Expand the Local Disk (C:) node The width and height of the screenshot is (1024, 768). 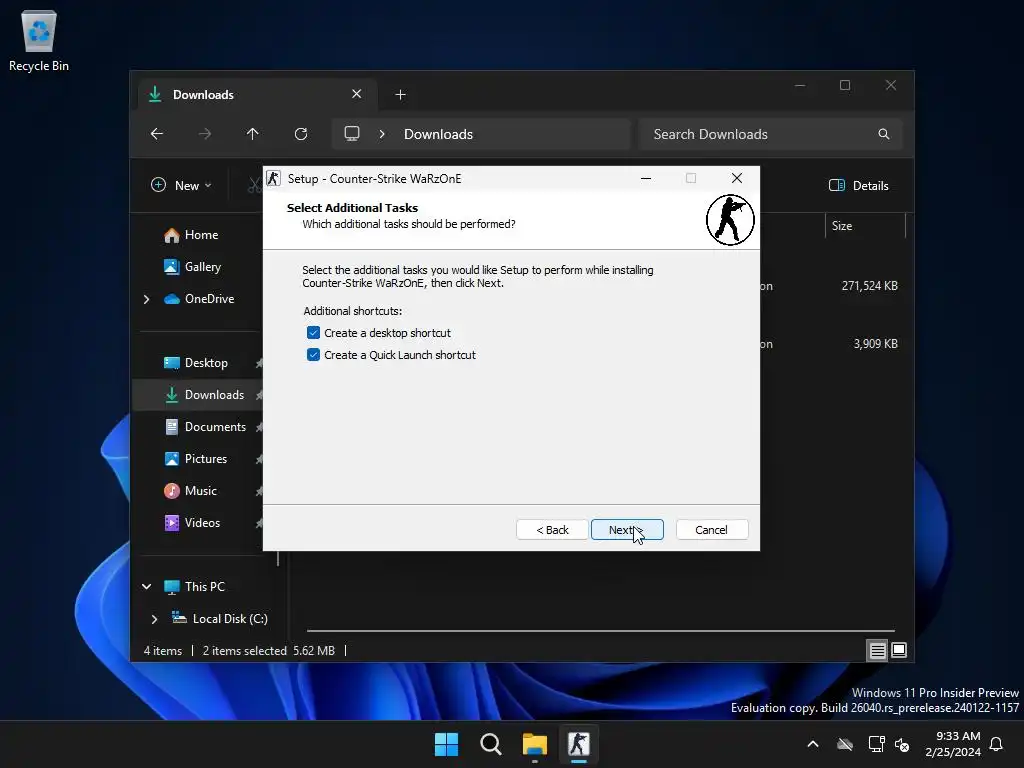point(154,619)
